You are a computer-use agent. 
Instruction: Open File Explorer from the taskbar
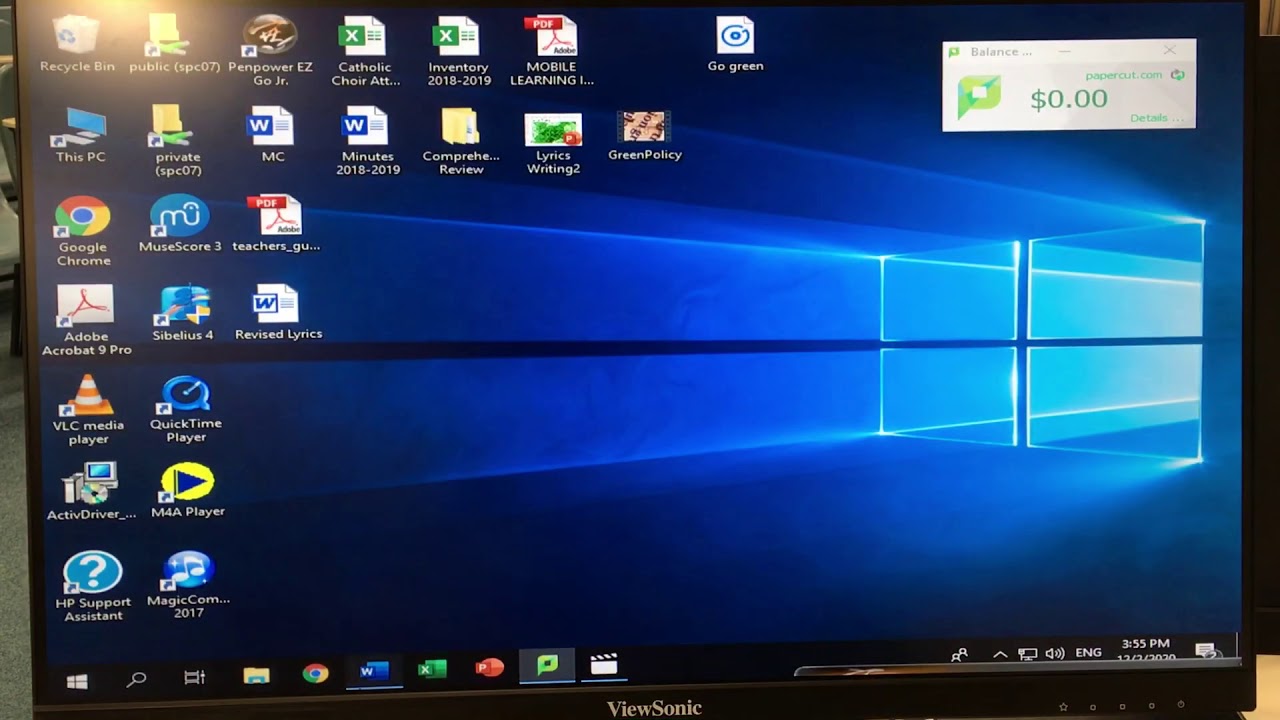point(256,676)
